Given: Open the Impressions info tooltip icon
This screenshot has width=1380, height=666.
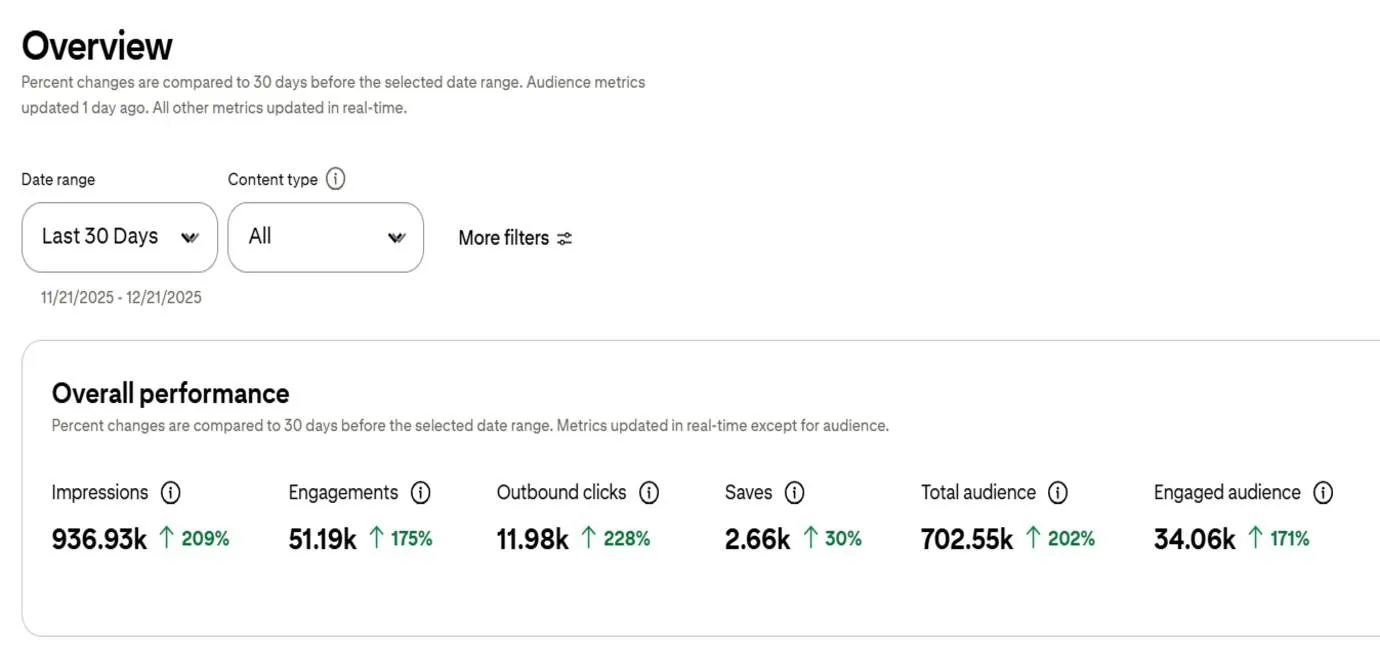Looking at the screenshot, I should (x=171, y=493).
